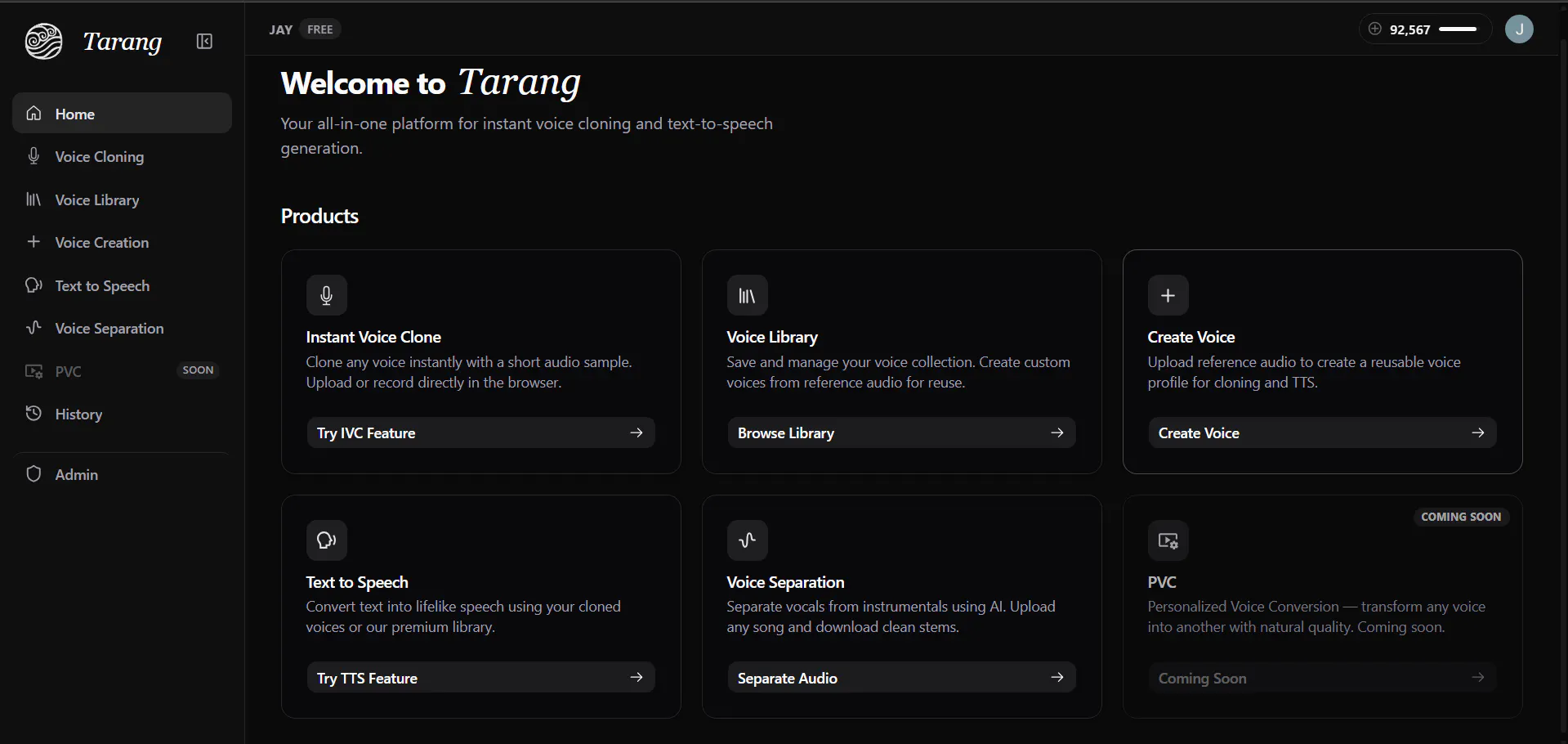
Task: Collapse the sidebar with the panel icon
Action: coord(204,42)
